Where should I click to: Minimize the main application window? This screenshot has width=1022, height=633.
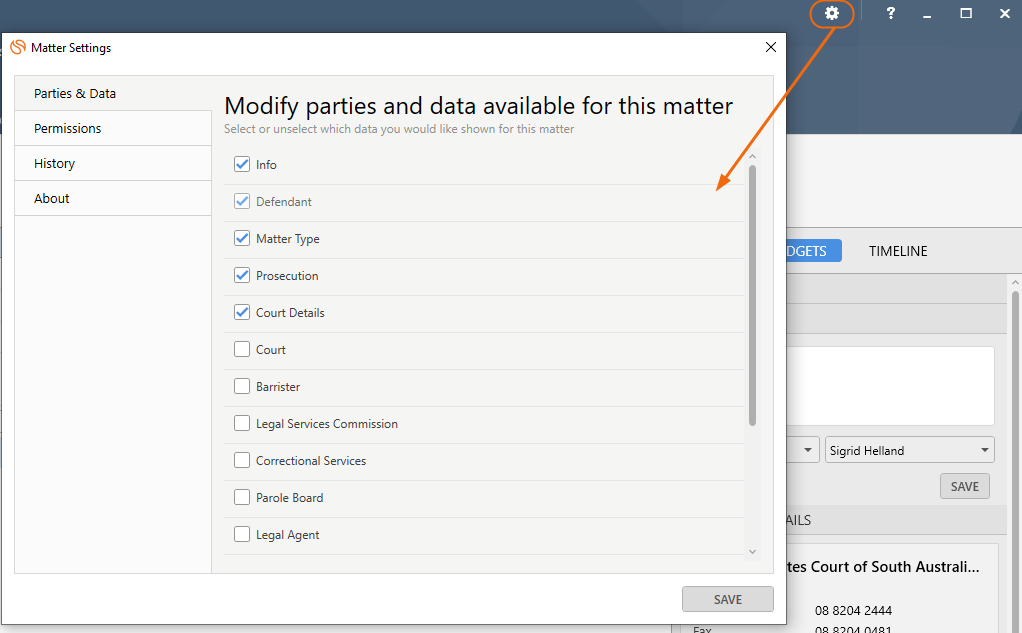(927, 14)
